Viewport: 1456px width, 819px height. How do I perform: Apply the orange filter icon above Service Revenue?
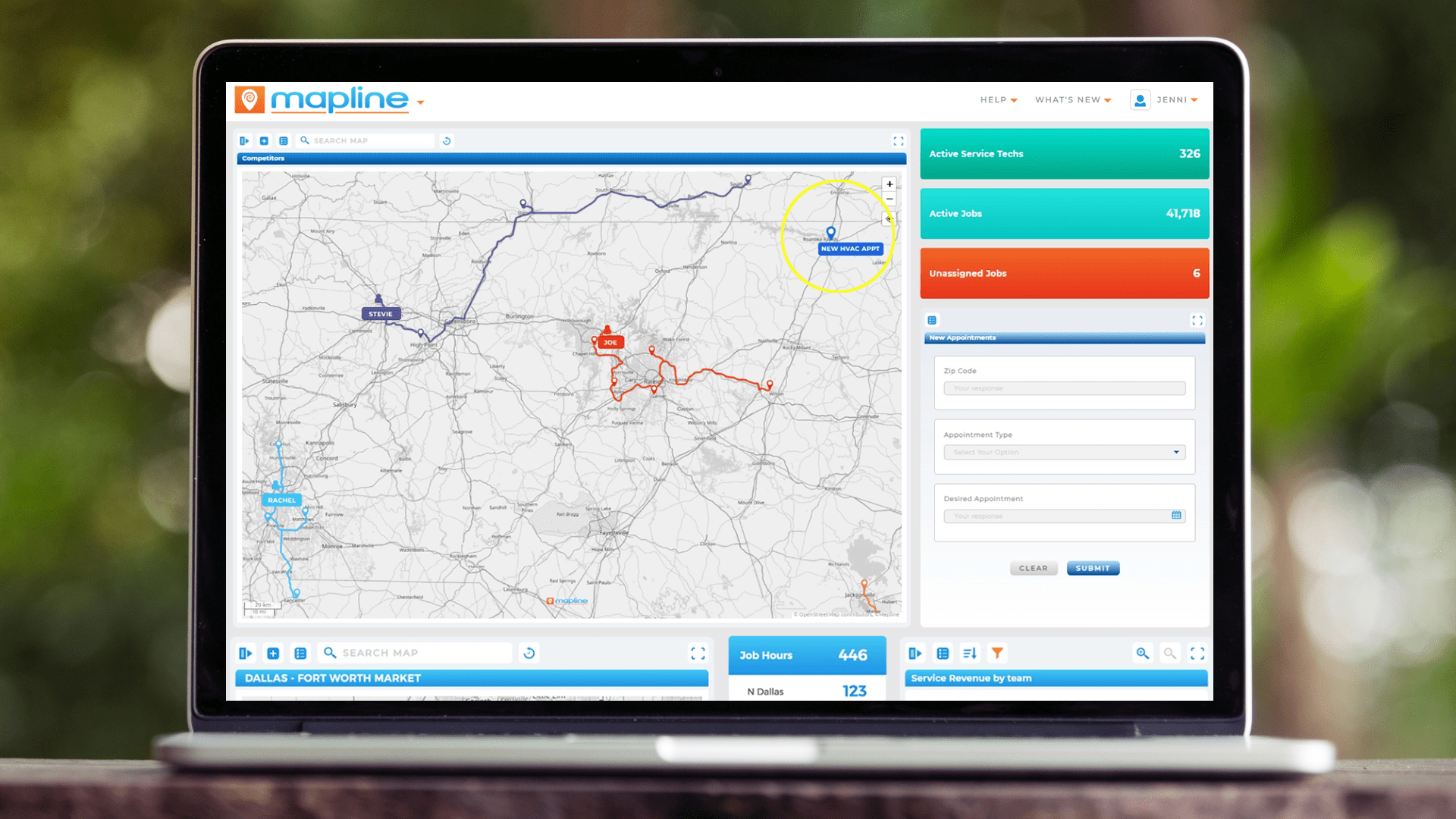tap(996, 653)
